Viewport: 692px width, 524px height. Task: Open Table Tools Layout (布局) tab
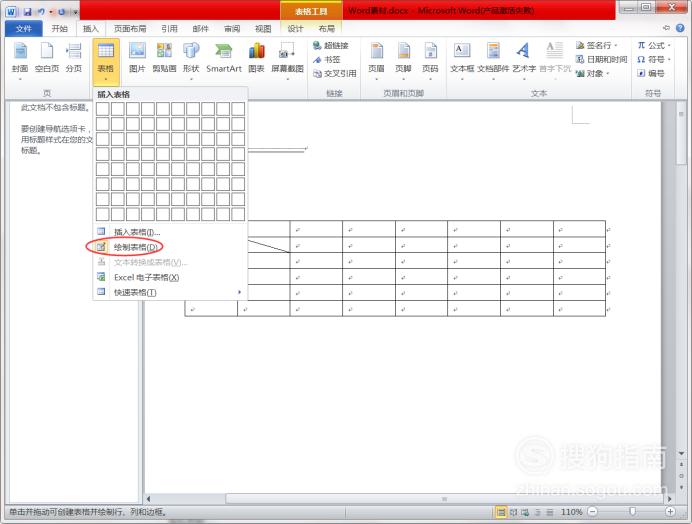pyautogui.click(x=327, y=29)
